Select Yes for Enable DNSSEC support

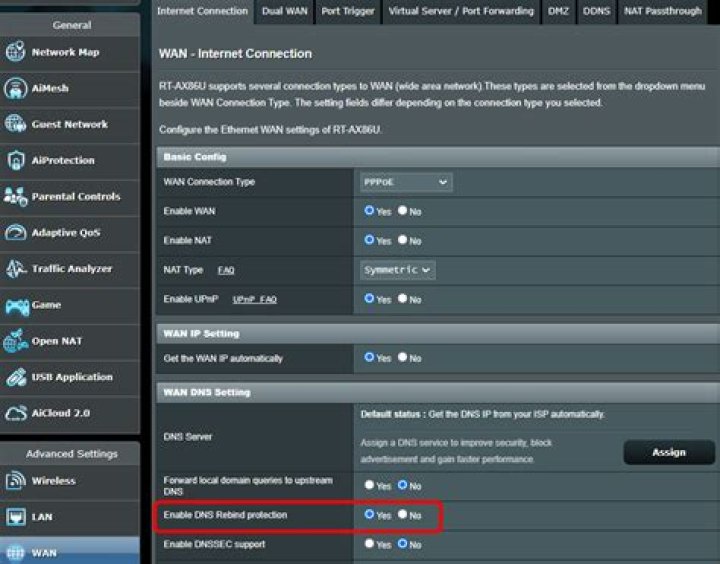(369, 544)
